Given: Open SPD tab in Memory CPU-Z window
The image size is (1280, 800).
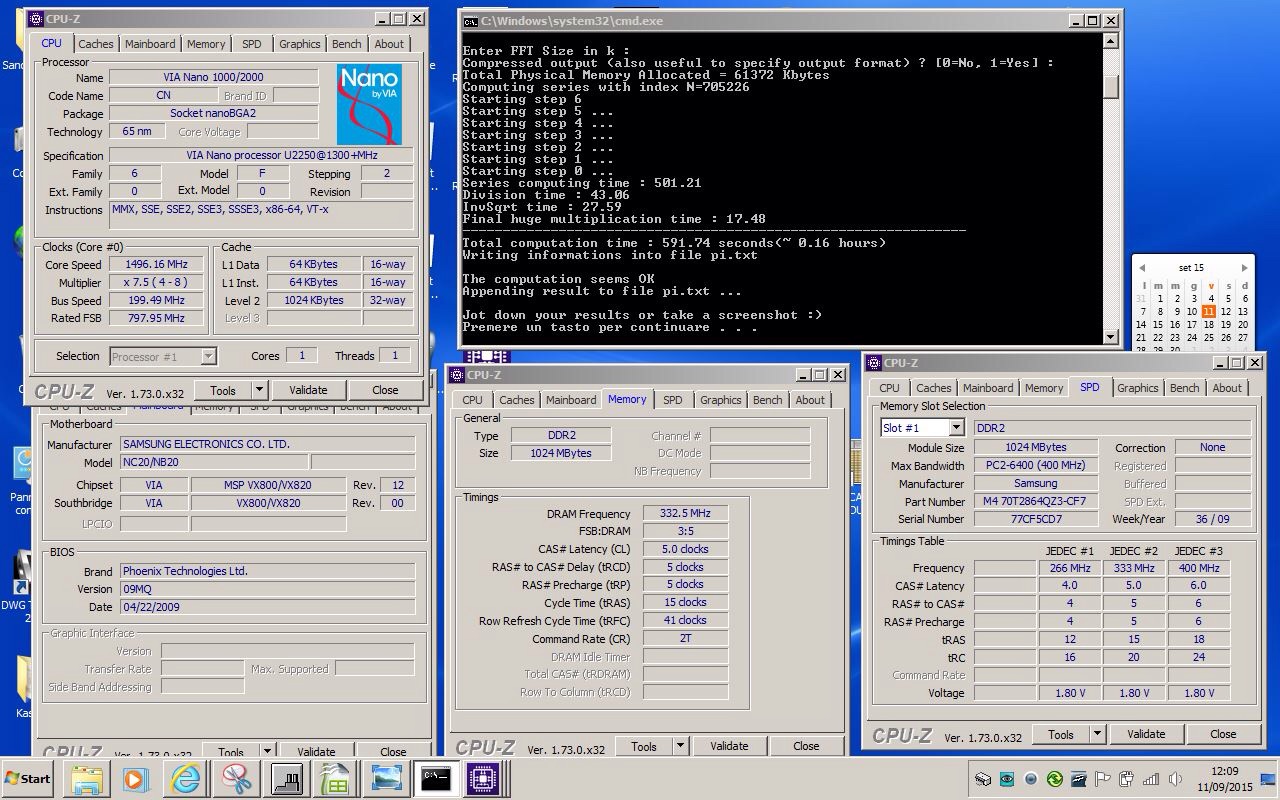Looking at the screenshot, I should click(x=673, y=400).
